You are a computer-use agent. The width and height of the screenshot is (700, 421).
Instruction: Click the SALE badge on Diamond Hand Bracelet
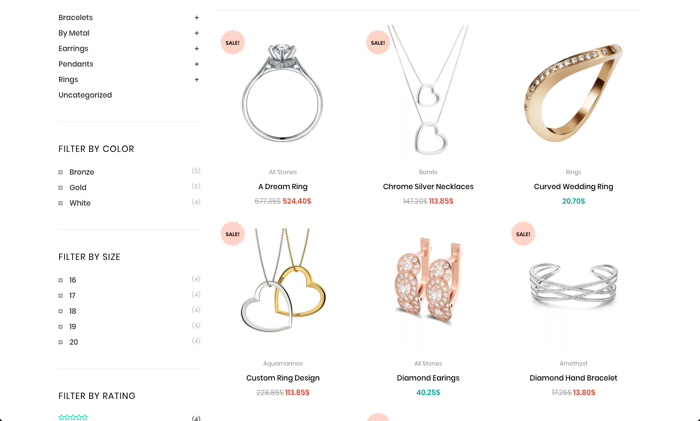coord(523,234)
